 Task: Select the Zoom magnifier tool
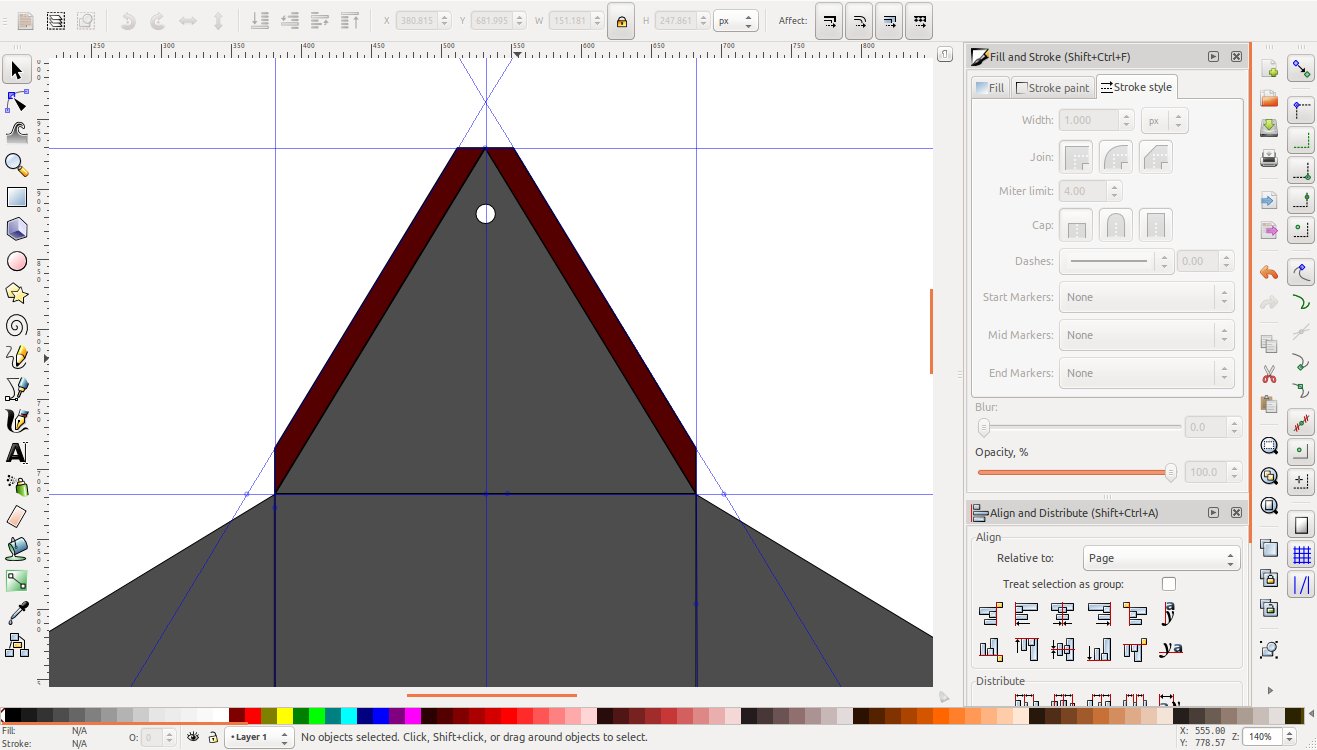[17, 164]
